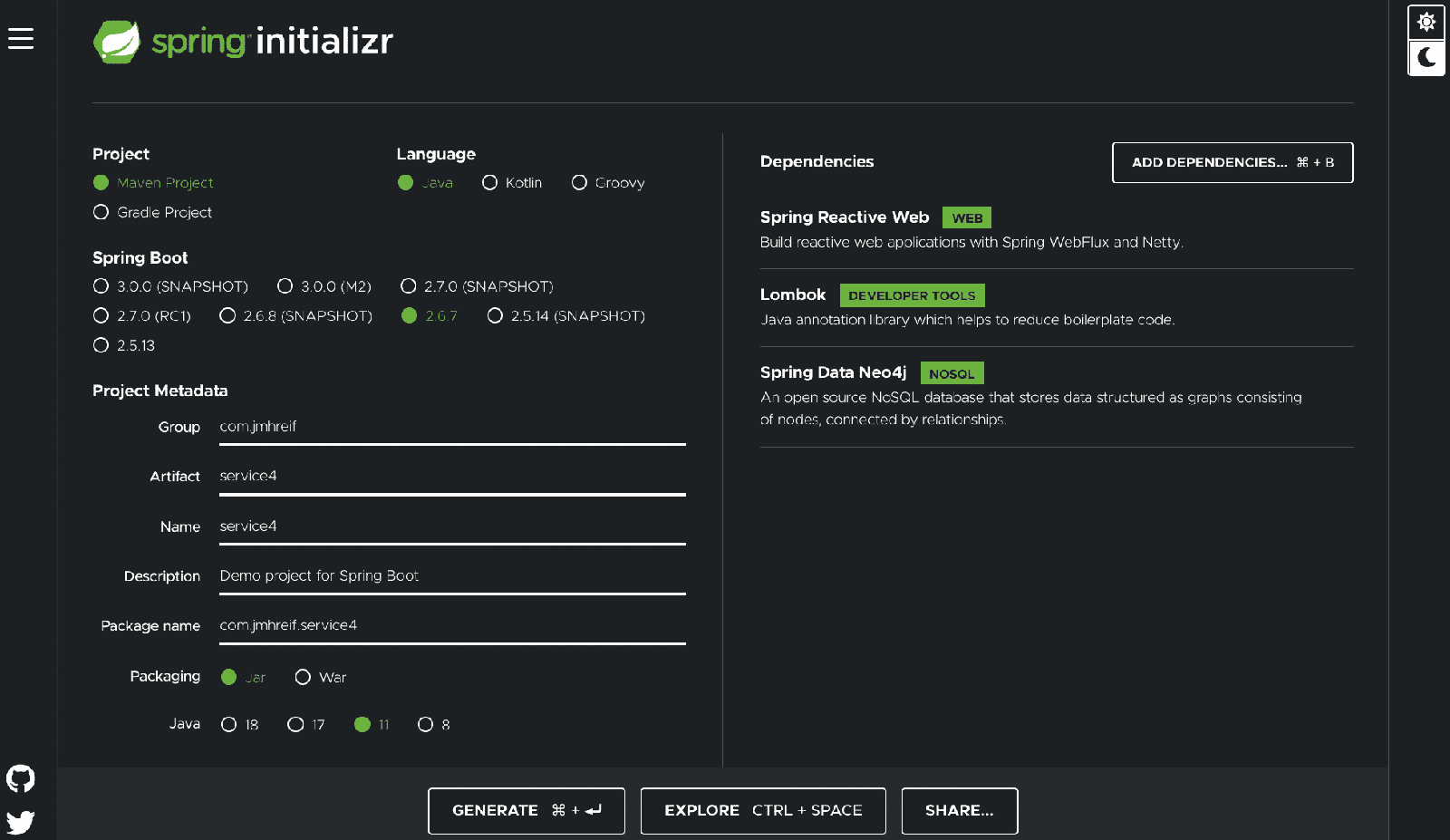The height and width of the screenshot is (840, 1450).
Task: Choose Kotlin language
Action: click(512, 183)
